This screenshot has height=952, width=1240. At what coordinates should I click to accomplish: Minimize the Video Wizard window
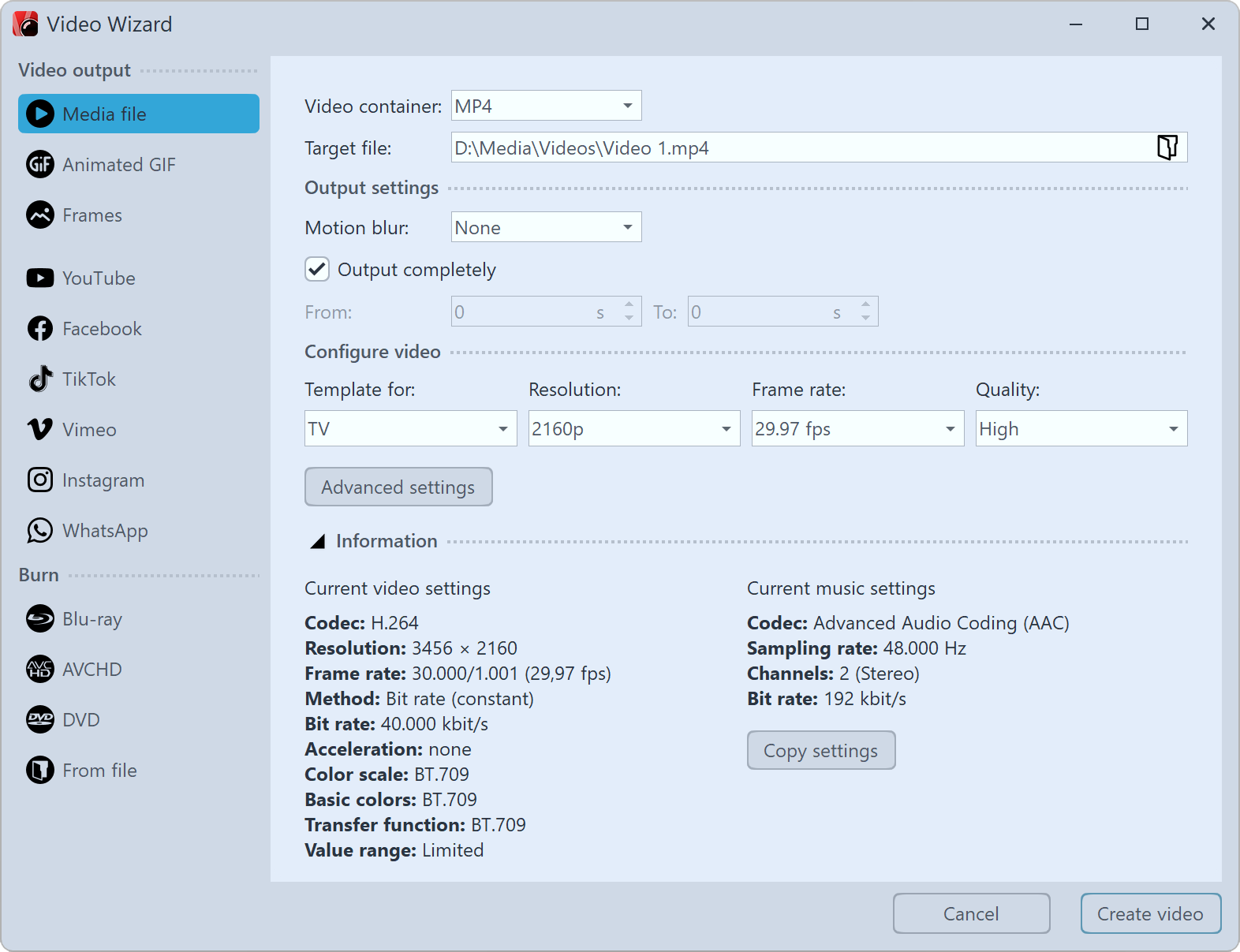click(1076, 24)
